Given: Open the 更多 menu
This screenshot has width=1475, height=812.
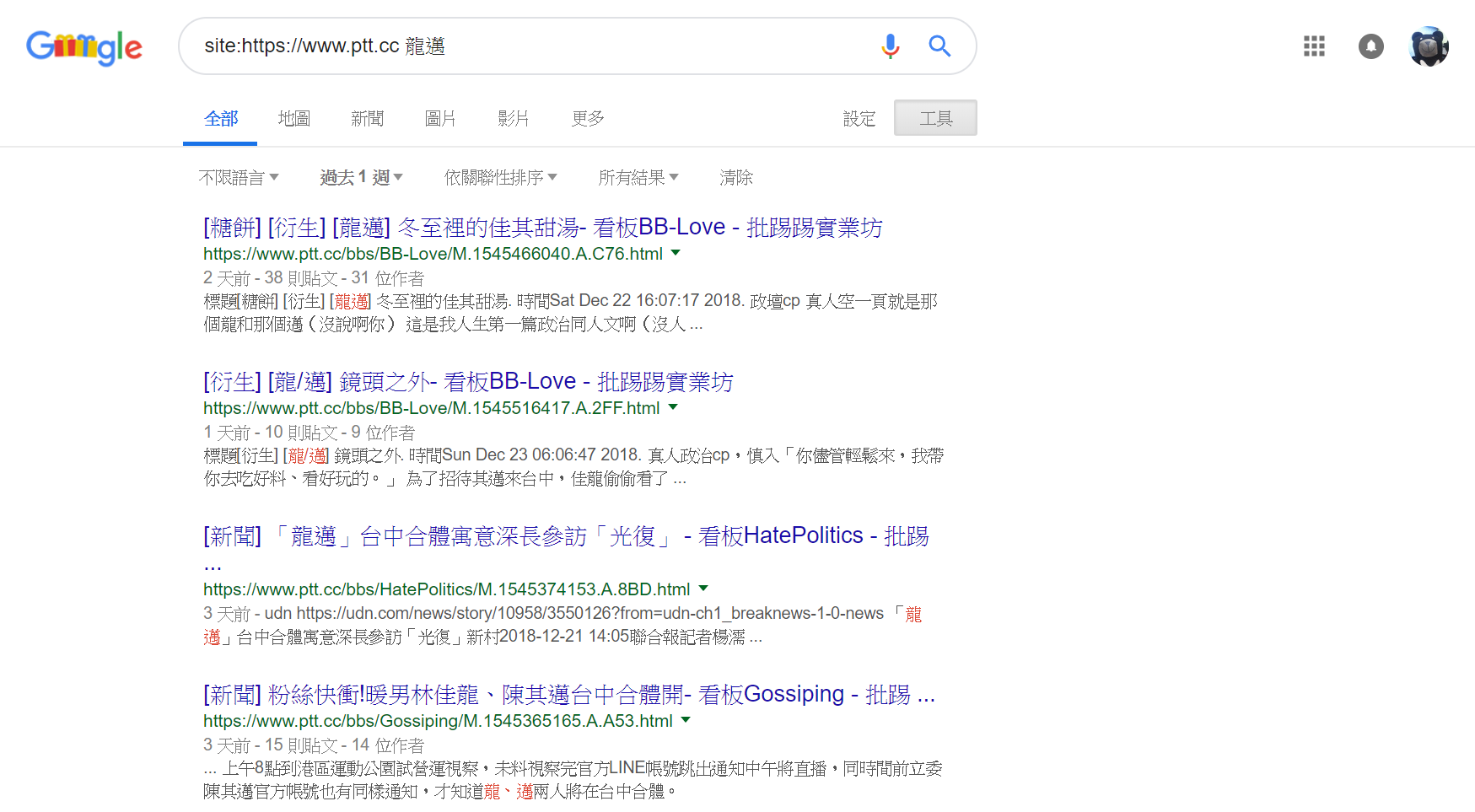Looking at the screenshot, I should (588, 119).
